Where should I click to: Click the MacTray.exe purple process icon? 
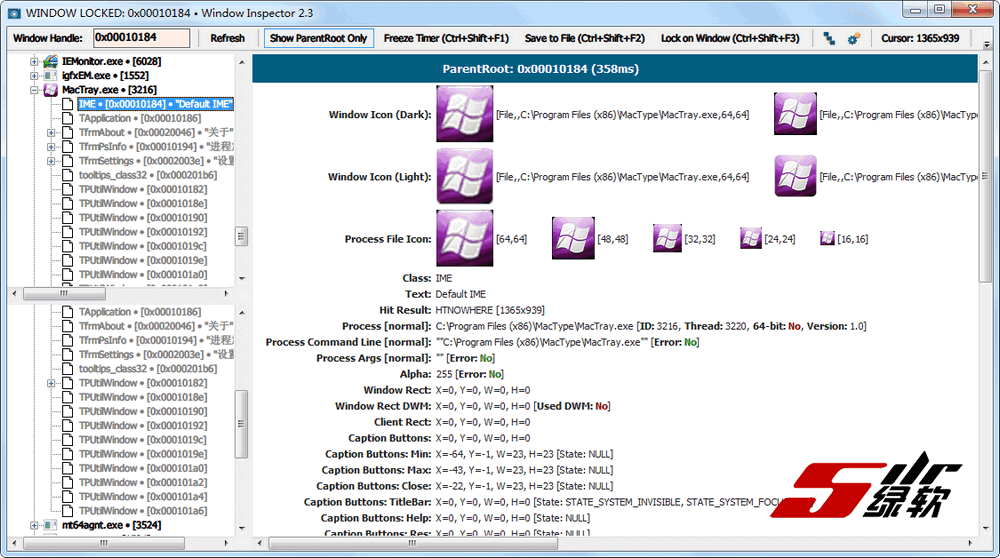[50, 90]
